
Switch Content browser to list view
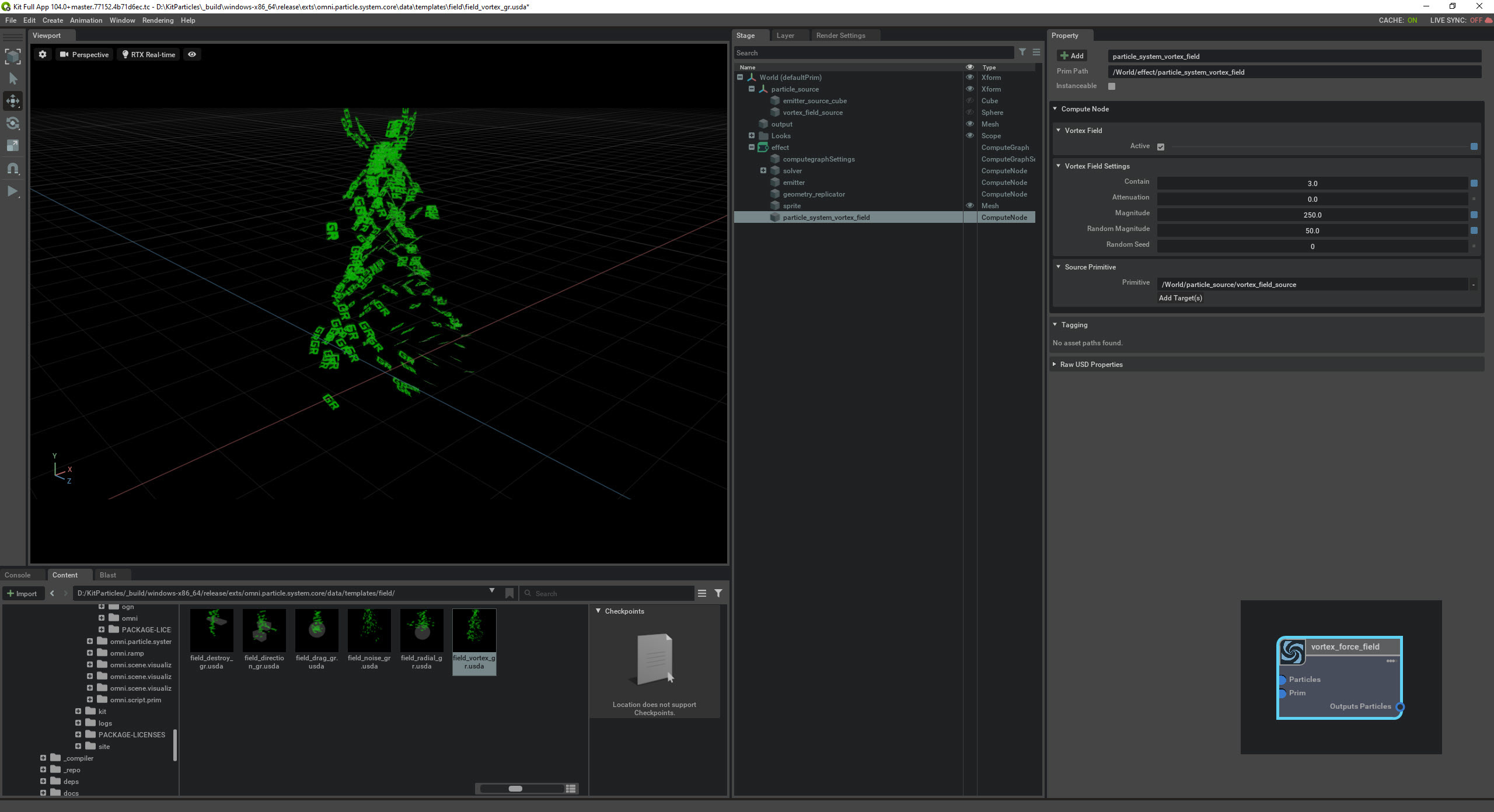tap(571, 789)
